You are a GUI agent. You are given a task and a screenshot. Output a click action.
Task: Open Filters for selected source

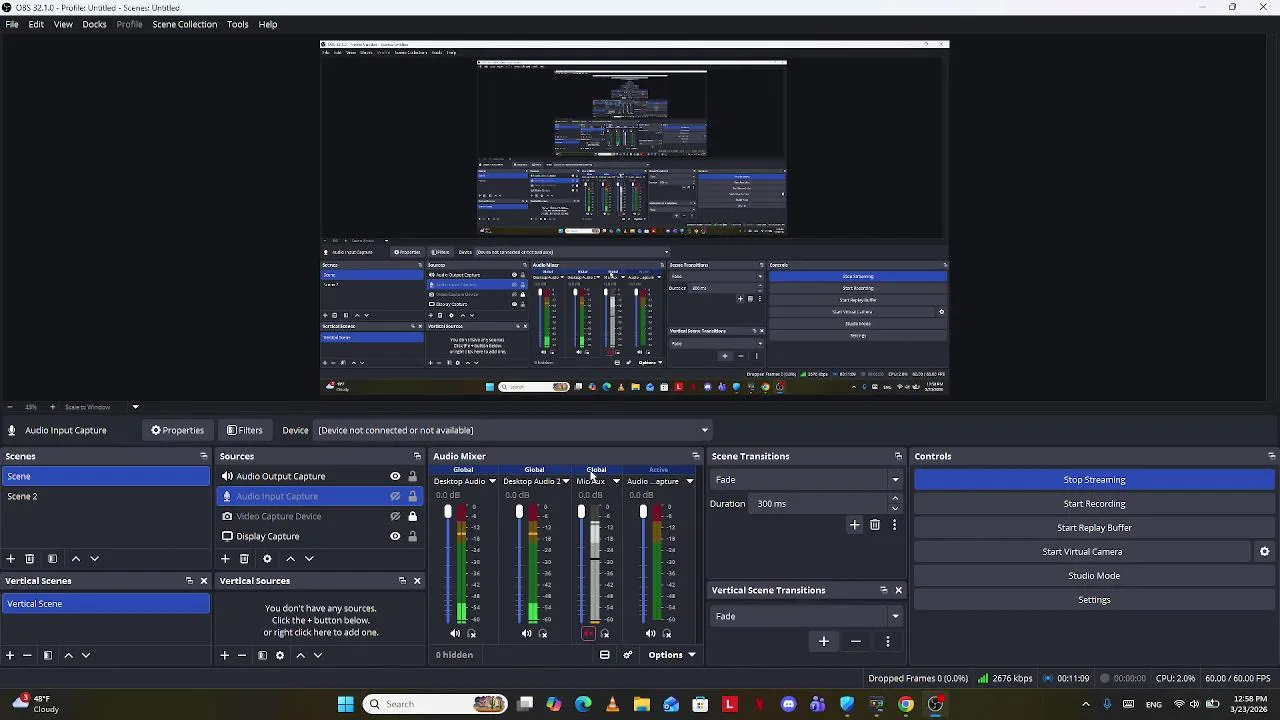tap(245, 430)
